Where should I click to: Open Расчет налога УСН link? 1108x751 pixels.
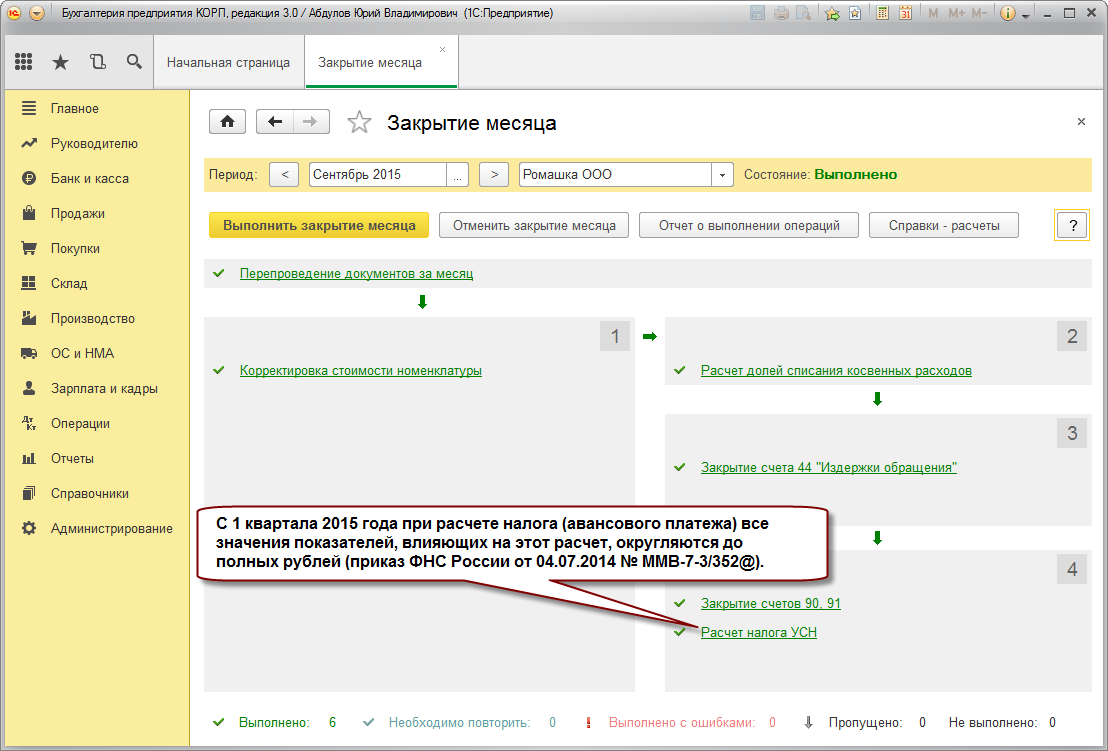(758, 632)
